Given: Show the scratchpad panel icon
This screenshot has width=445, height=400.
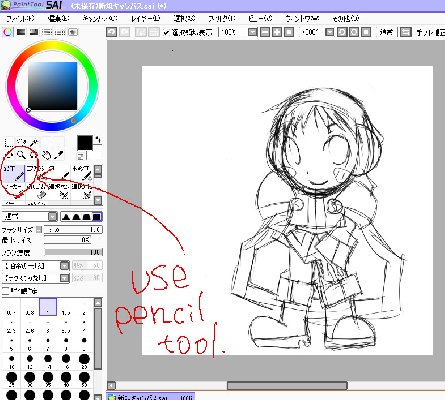Looking at the screenshot, I should pyautogui.click(x=73, y=32).
